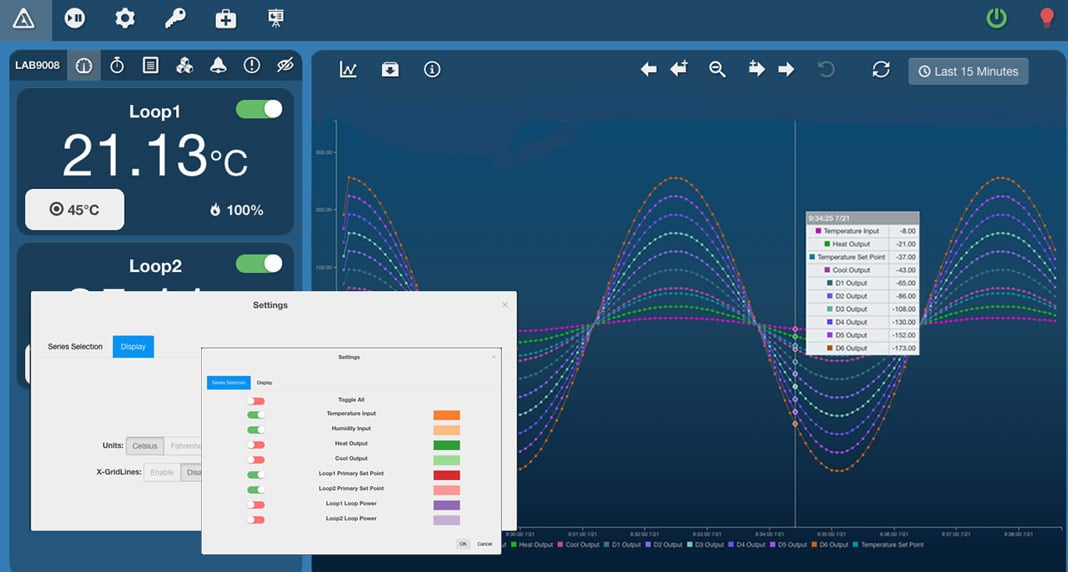Choose Celsius units in back Settings dialog

pyautogui.click(x=144, y=446)
